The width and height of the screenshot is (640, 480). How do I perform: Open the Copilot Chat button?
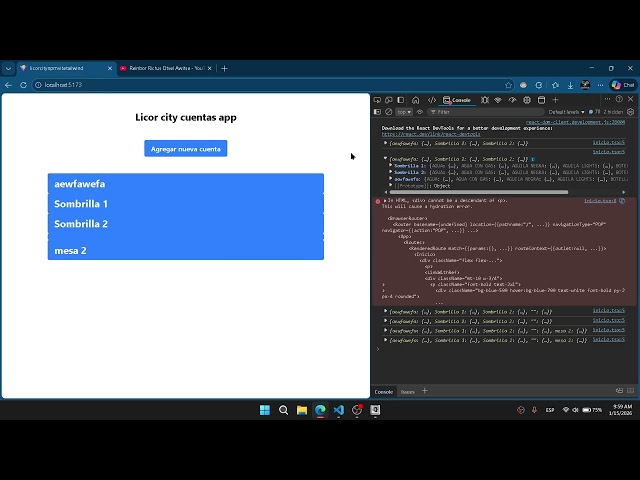coord(623,85)
